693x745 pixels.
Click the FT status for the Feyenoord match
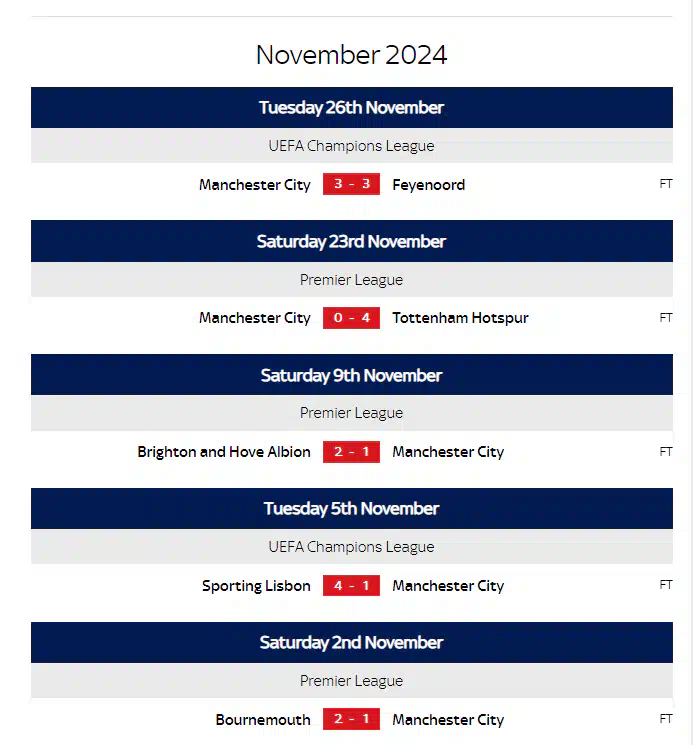click(x=666, y=184)
